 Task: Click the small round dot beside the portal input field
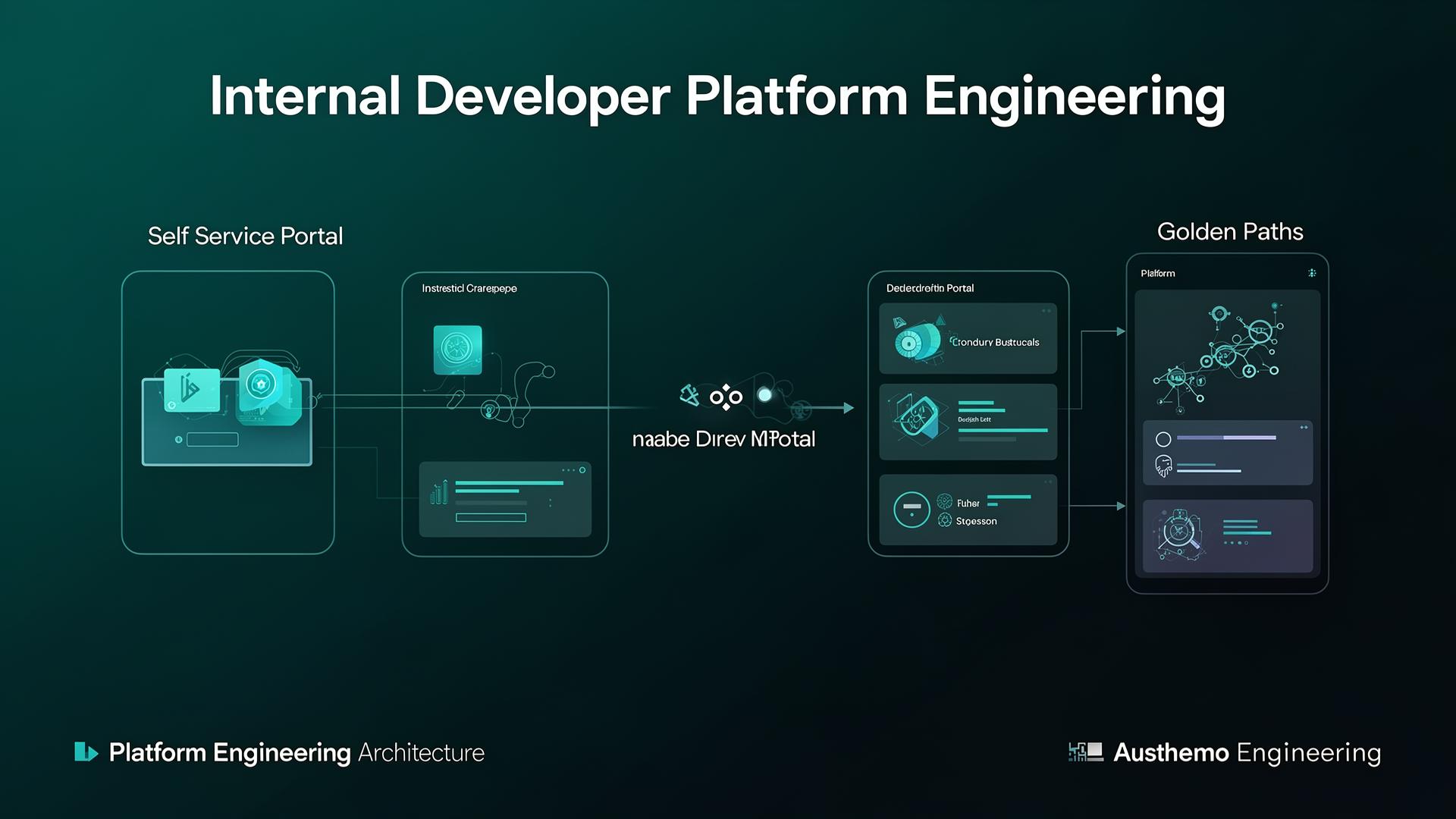tap(178, 440)
